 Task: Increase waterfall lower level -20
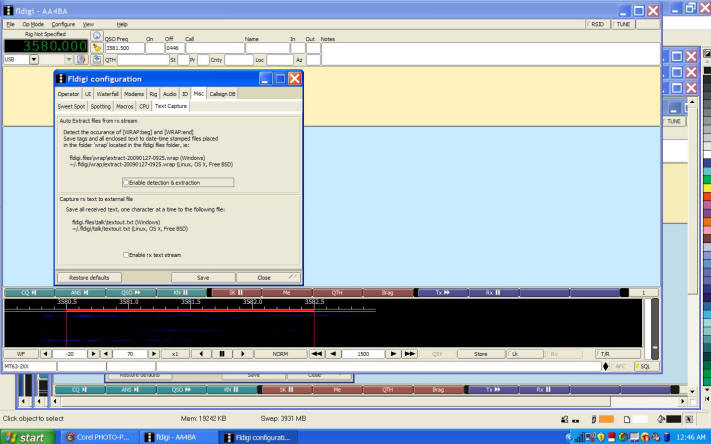point(93,354)
